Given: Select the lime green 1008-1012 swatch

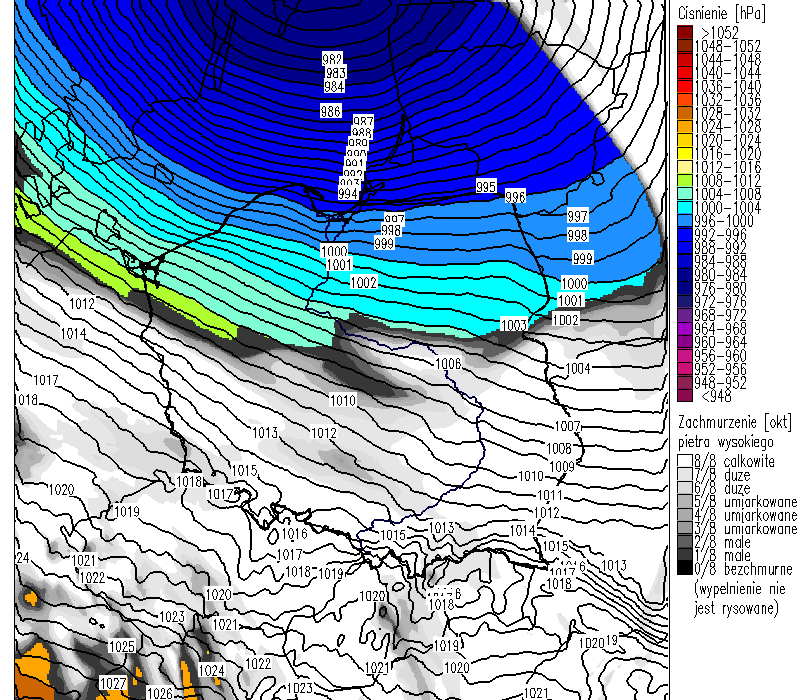Looking at the screenshot, I should (685, 180).
